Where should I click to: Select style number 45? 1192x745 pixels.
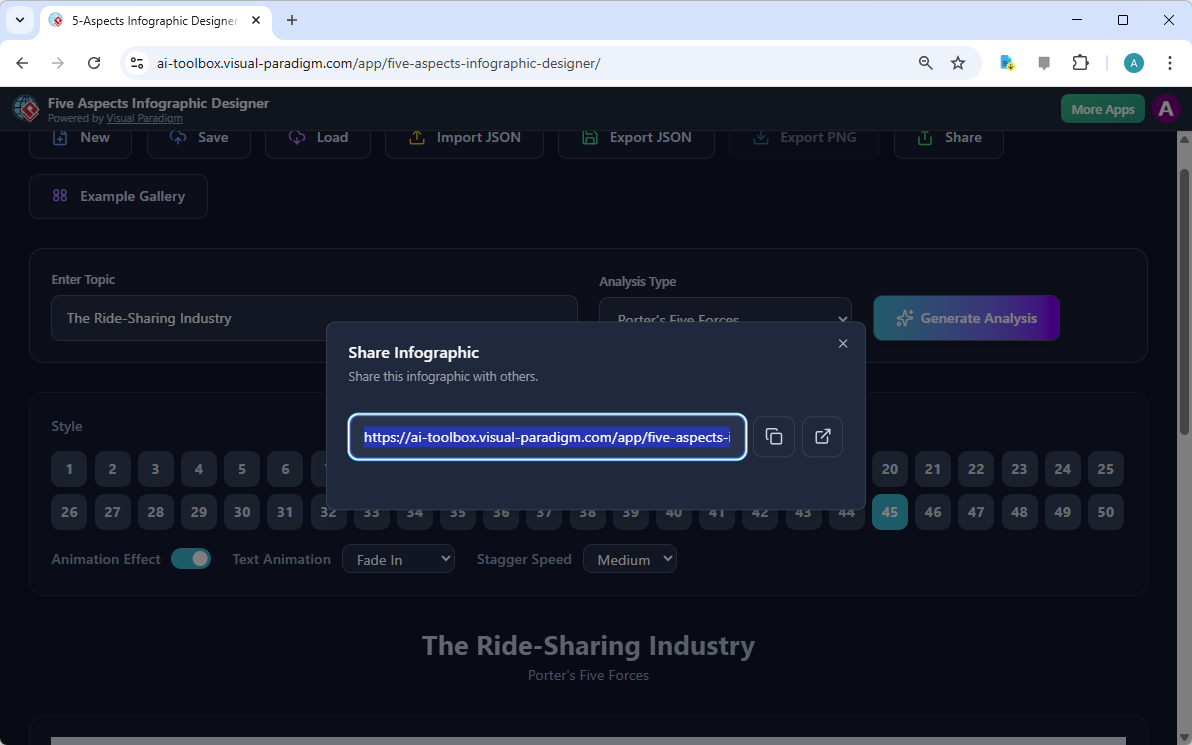[x=889, y=511]
